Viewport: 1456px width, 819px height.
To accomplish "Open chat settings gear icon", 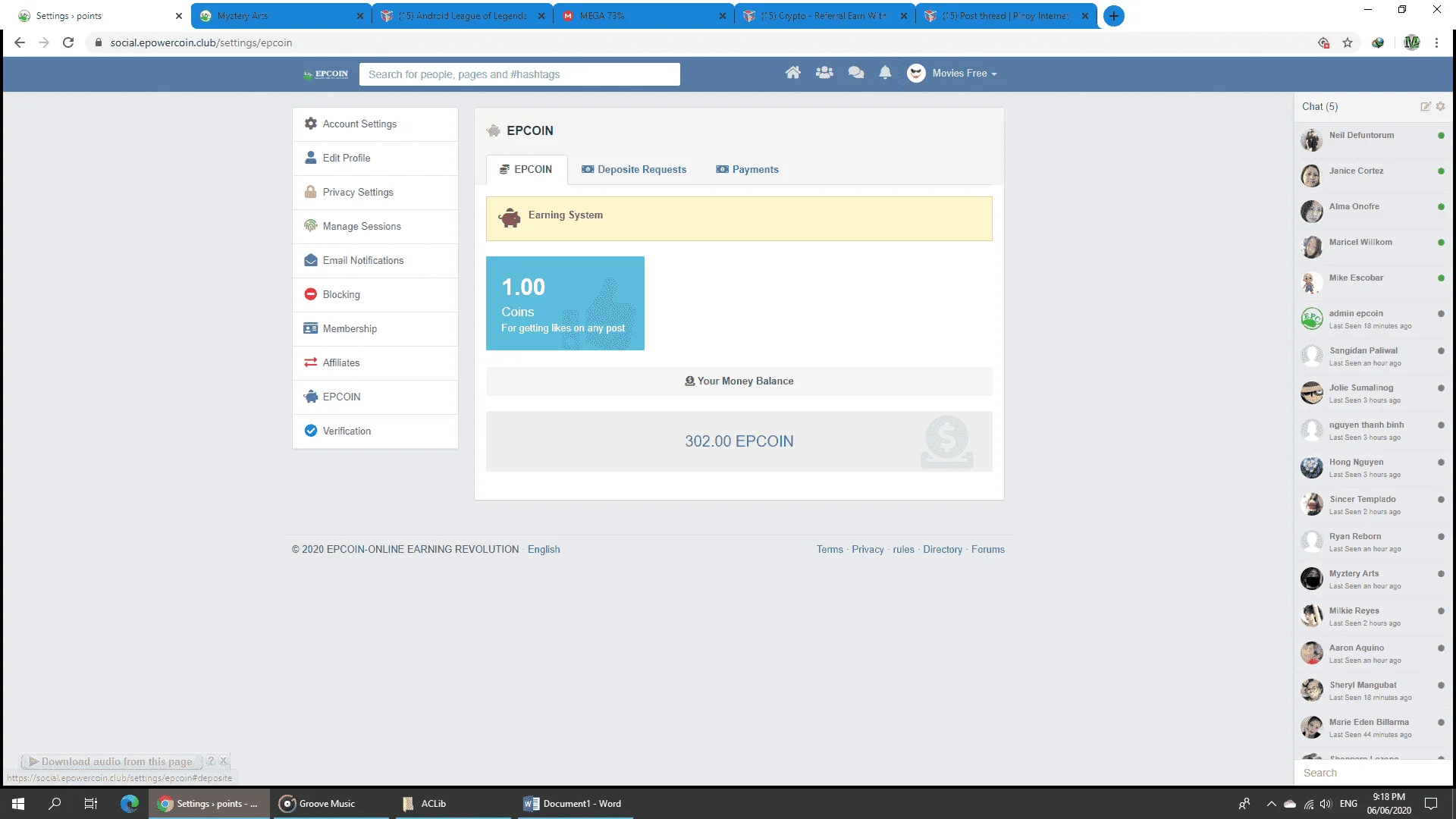I will point(1440,106).
